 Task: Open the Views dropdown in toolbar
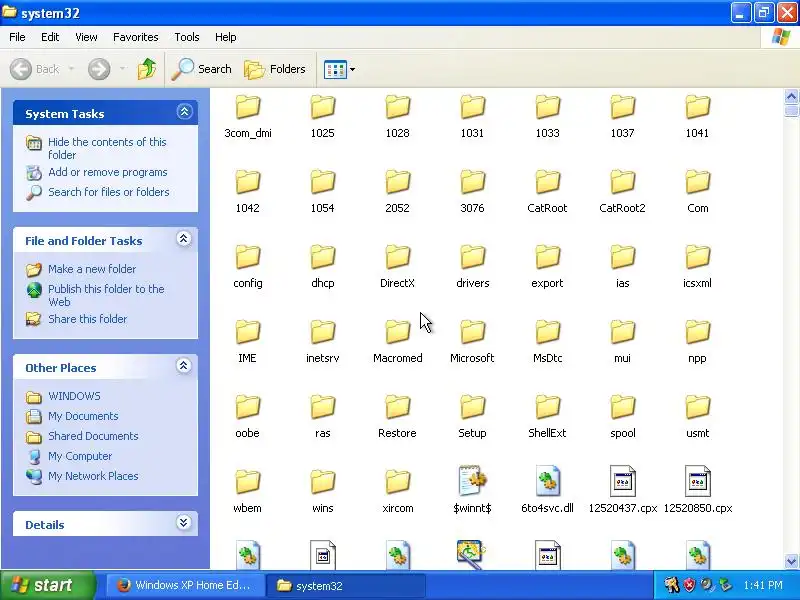tap(339, 69)
